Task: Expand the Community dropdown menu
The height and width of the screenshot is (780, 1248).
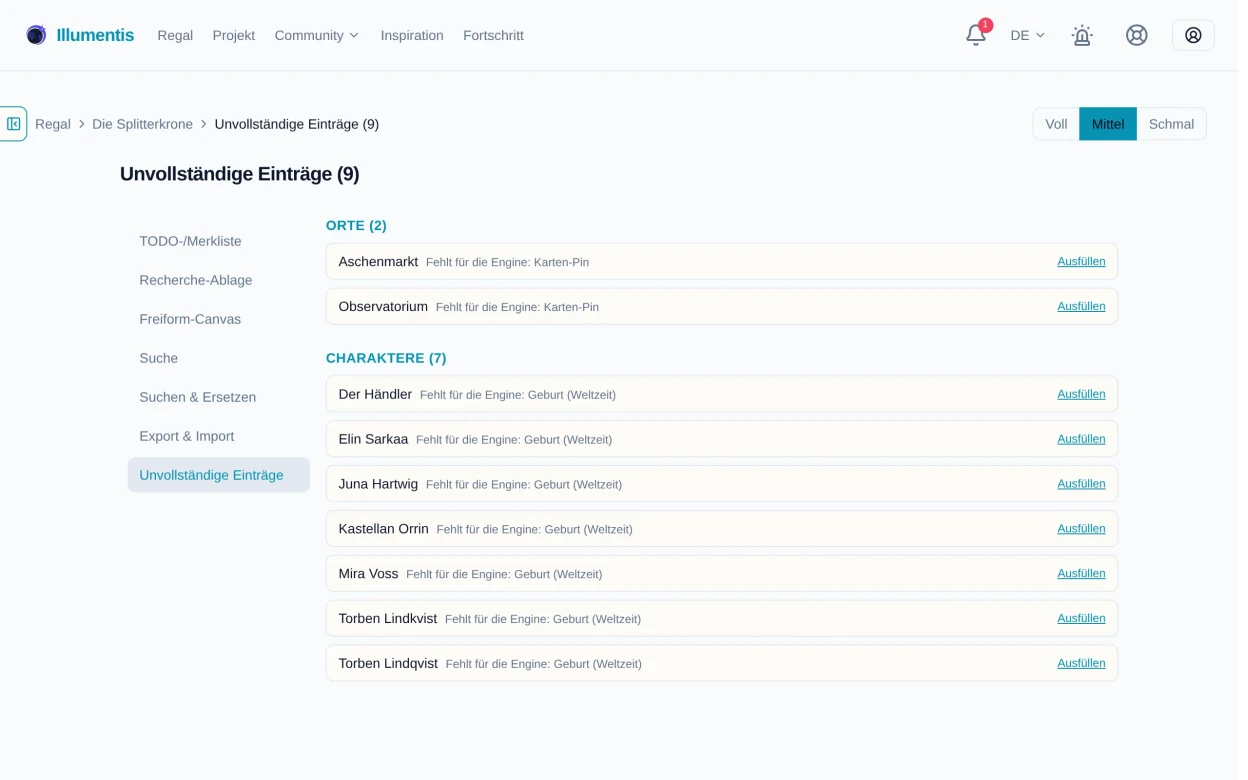Action: 316,35
